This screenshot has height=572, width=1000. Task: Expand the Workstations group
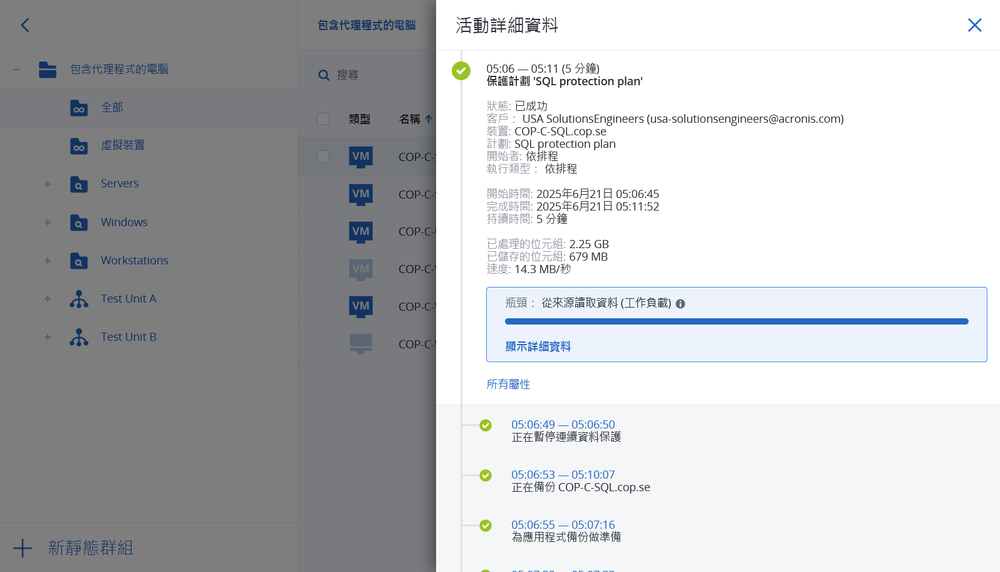(x=47, y=261)
